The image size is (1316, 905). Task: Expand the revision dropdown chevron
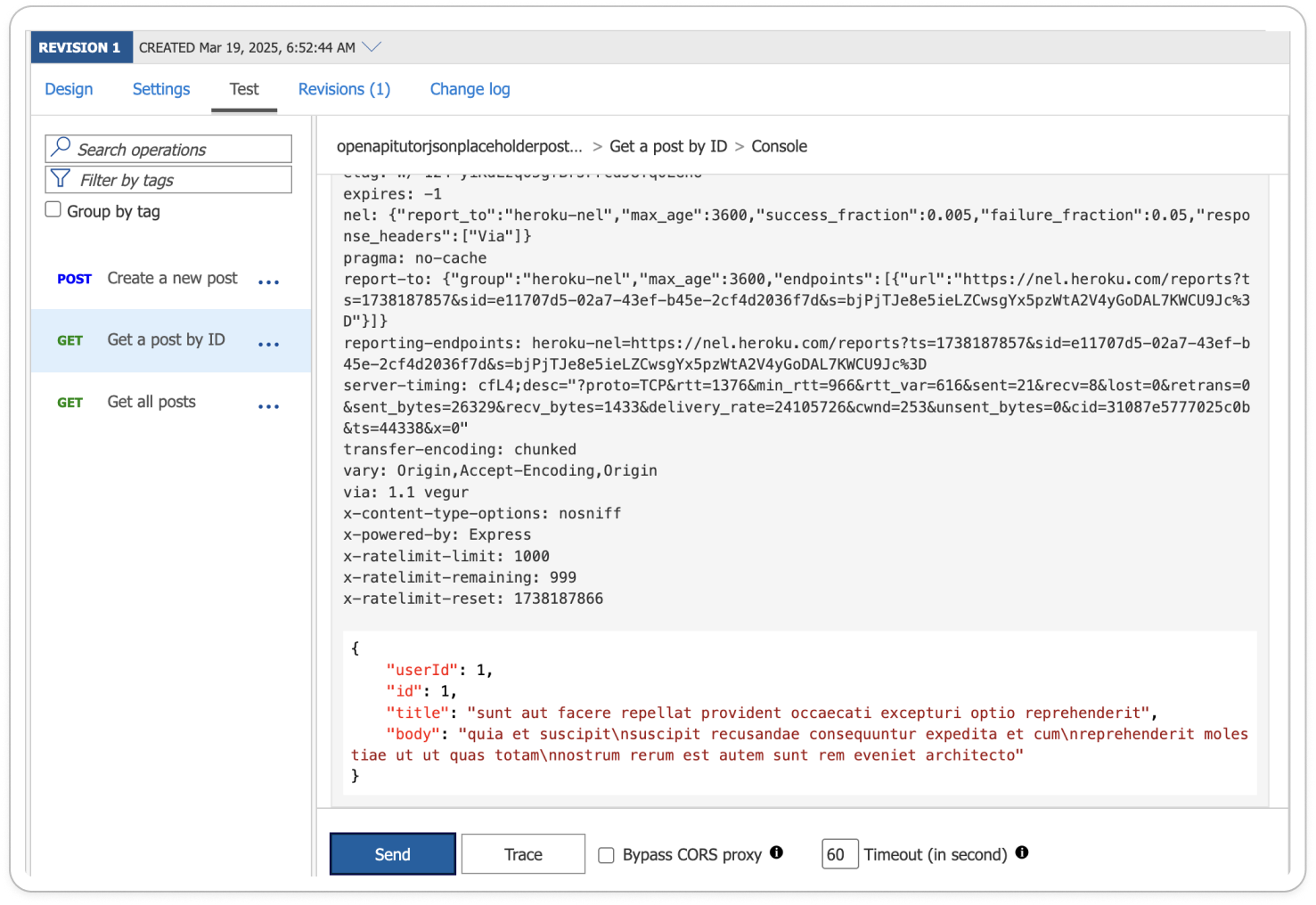click(372, 46)
